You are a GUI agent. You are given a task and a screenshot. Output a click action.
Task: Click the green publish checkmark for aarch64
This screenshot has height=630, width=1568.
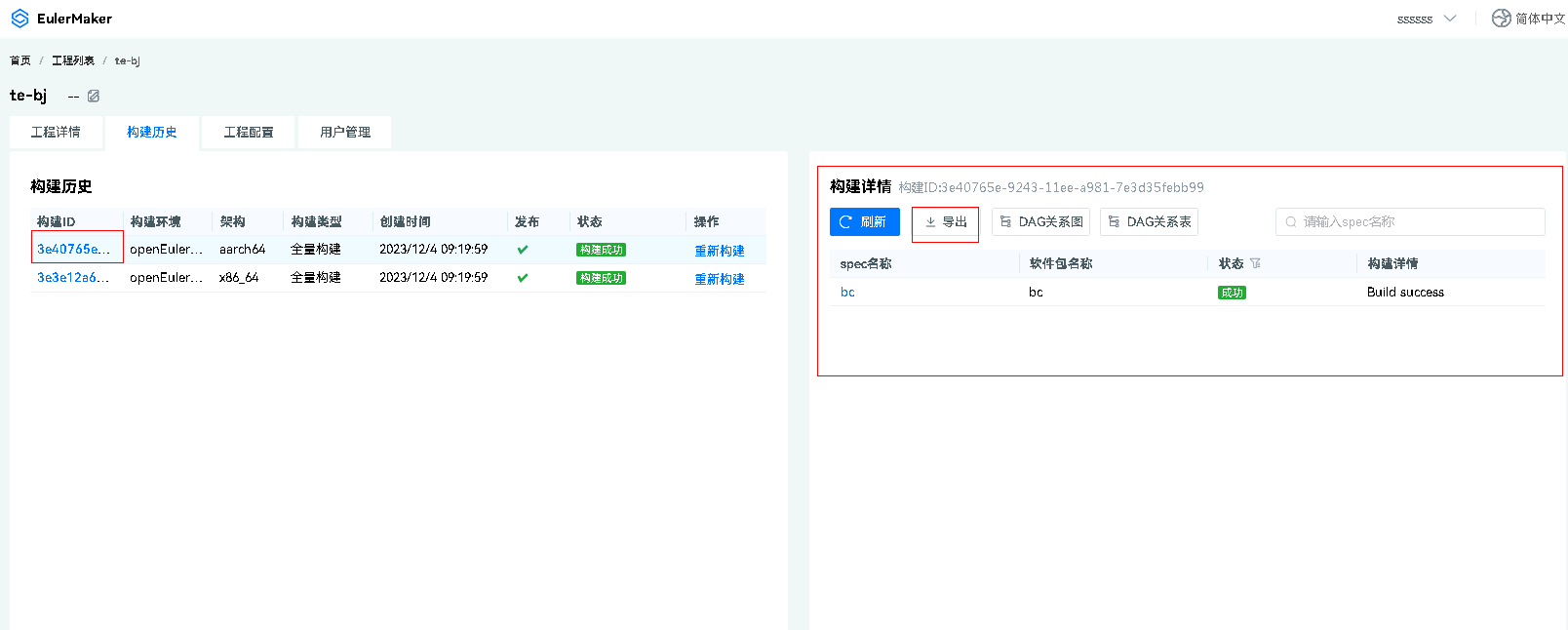[x=523, y=250]
